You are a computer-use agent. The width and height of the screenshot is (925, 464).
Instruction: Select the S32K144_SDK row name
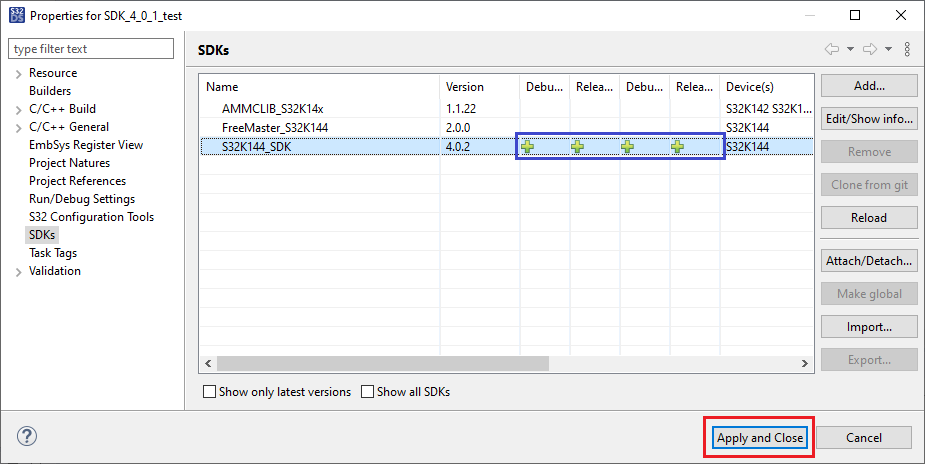tap(257, 146)
